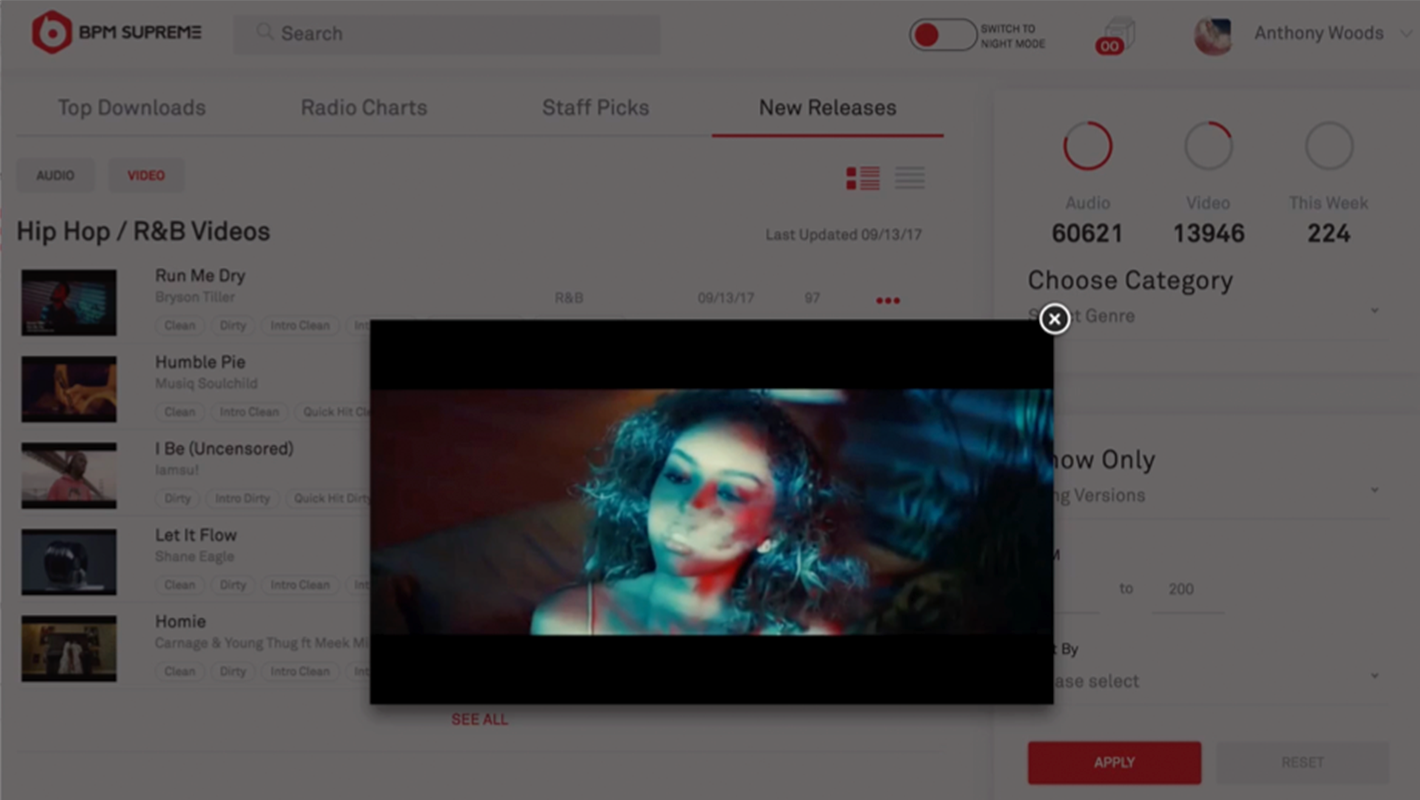This screenshot has width=1420, height=800.
Task: Click the SEE ALL link
Action: (479, 719)
